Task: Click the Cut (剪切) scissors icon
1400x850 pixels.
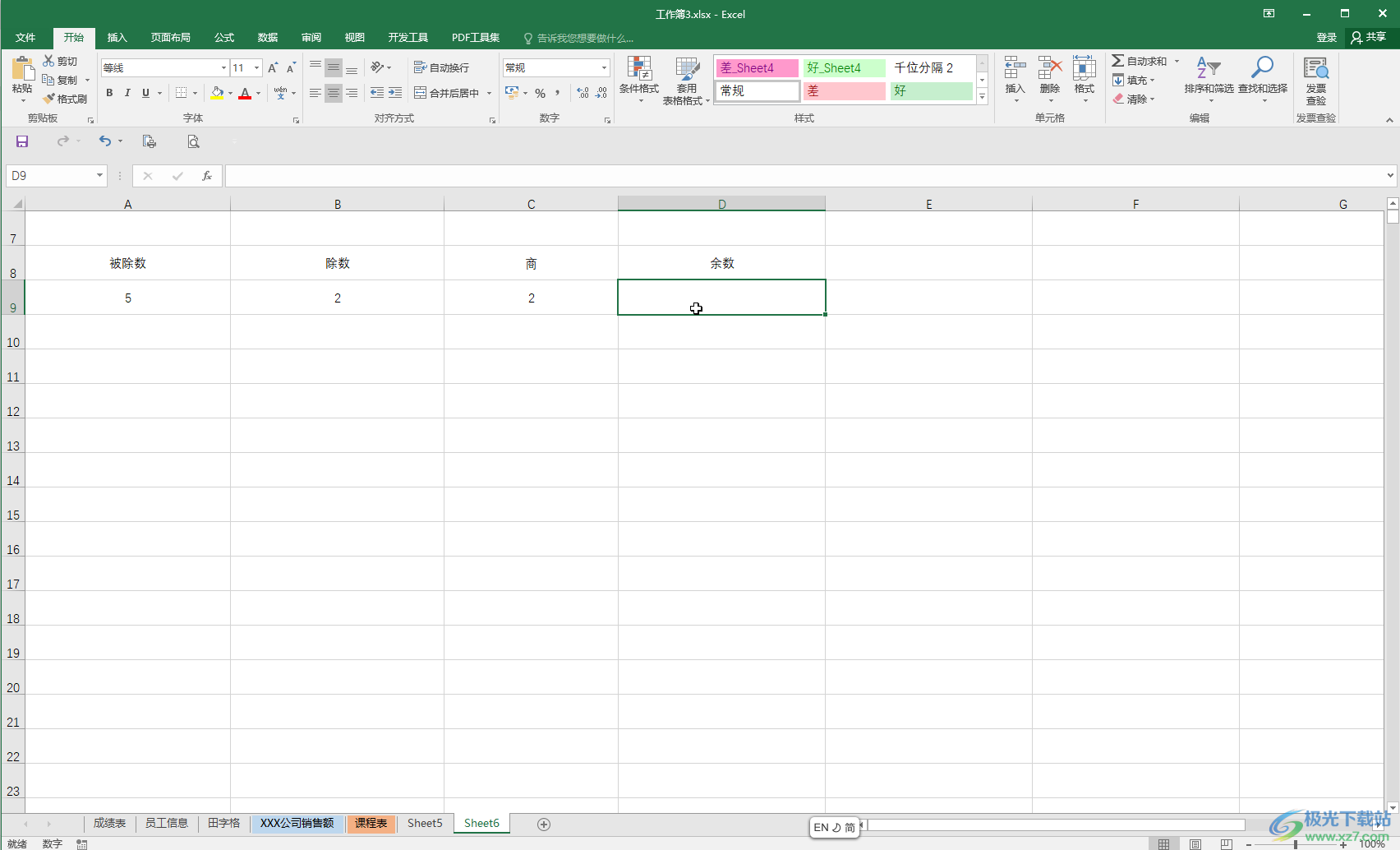Action: coord(48,61)
